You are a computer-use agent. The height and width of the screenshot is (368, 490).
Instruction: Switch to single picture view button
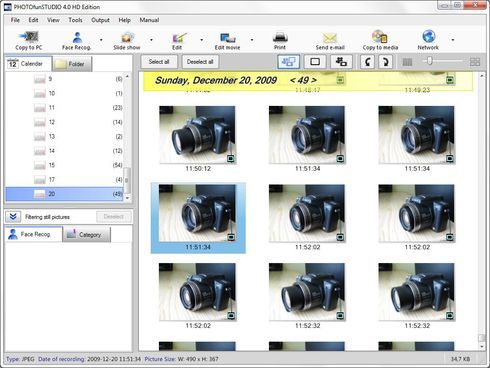pyautogui.click(x=315, y=62)
